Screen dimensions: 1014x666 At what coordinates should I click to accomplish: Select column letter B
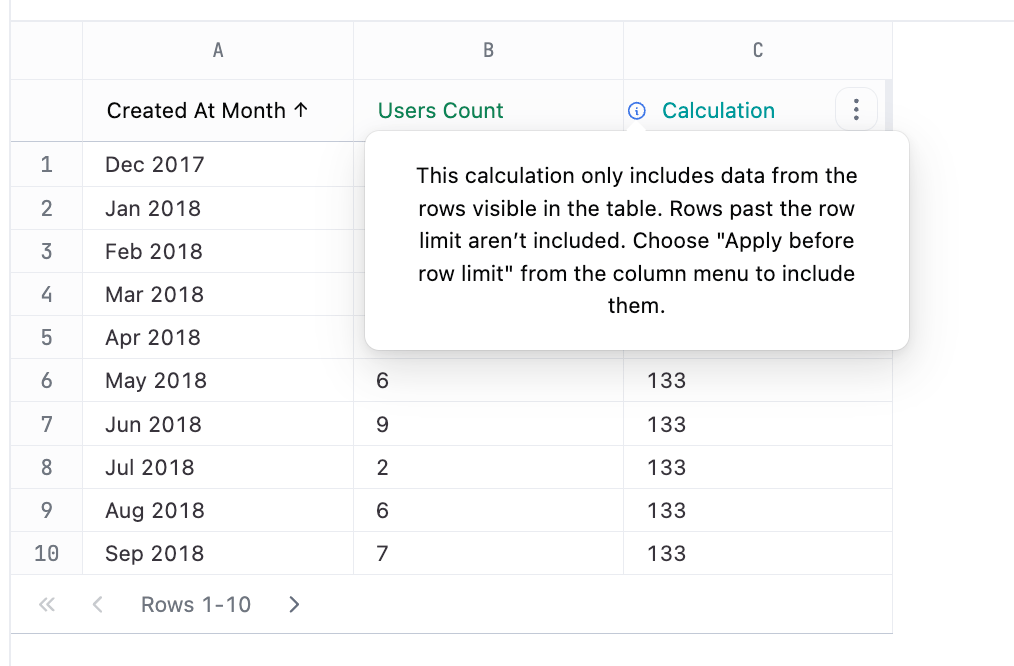pyautogui.click(x=488, y=50)
